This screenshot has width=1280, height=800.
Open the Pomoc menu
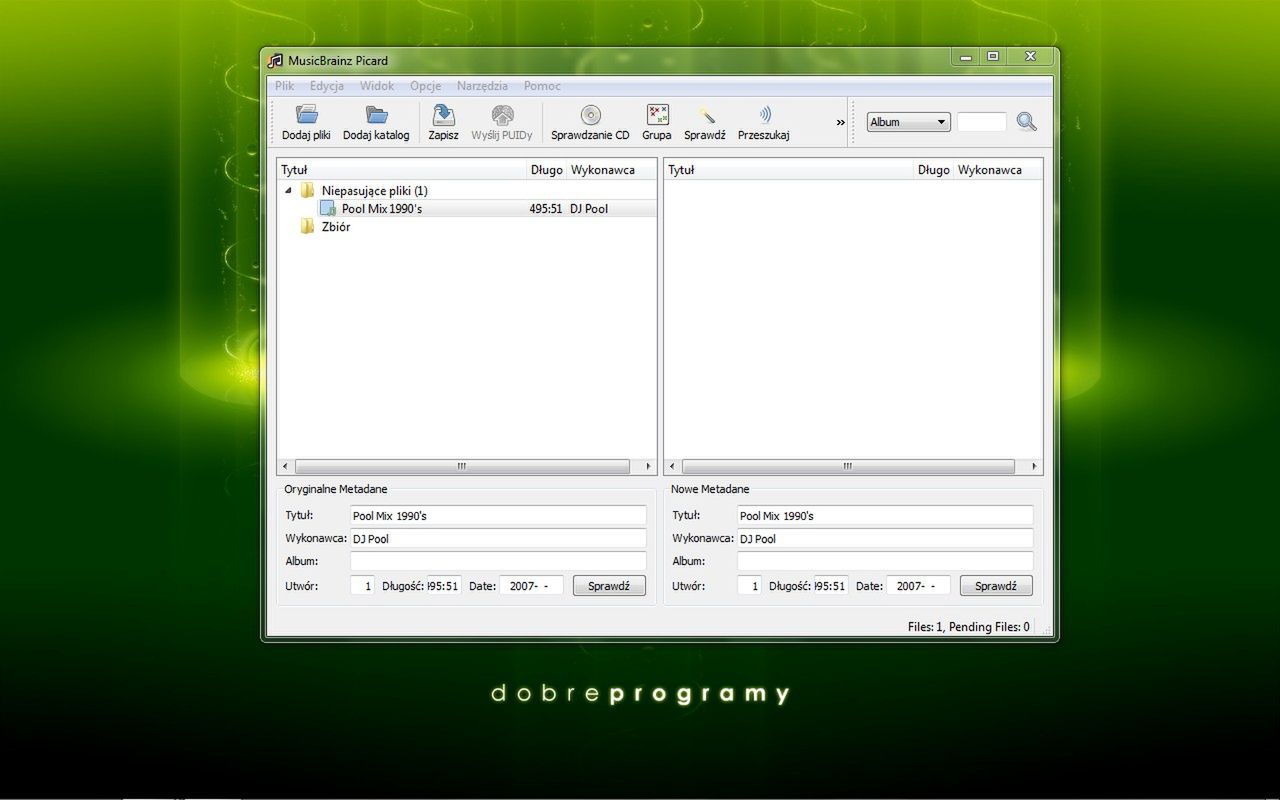click(x=542, y=86)
